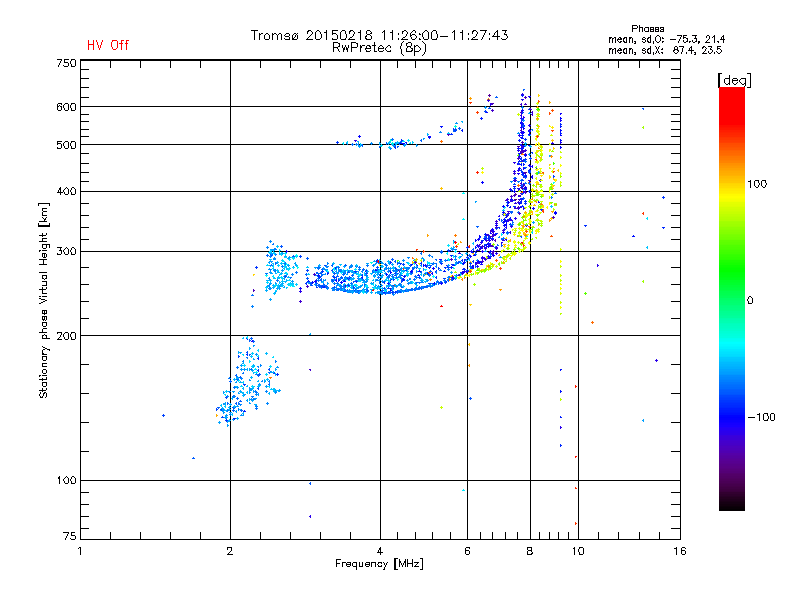Click the 75 km y-axis tick label
The height and width of the screenshot is (600, 800).
[x=69, y=536]
